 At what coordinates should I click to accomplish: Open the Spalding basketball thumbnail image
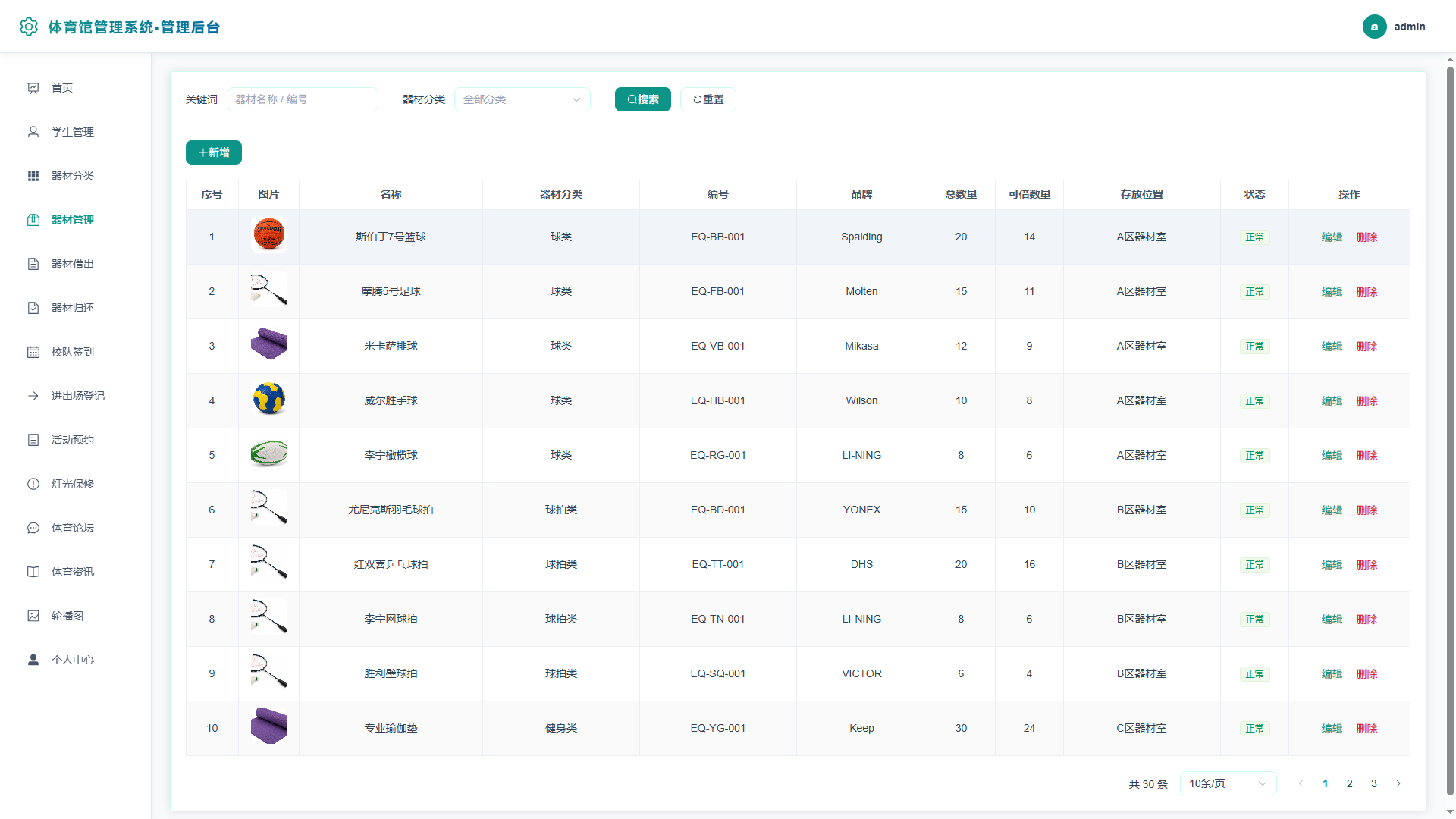[269, 234]
